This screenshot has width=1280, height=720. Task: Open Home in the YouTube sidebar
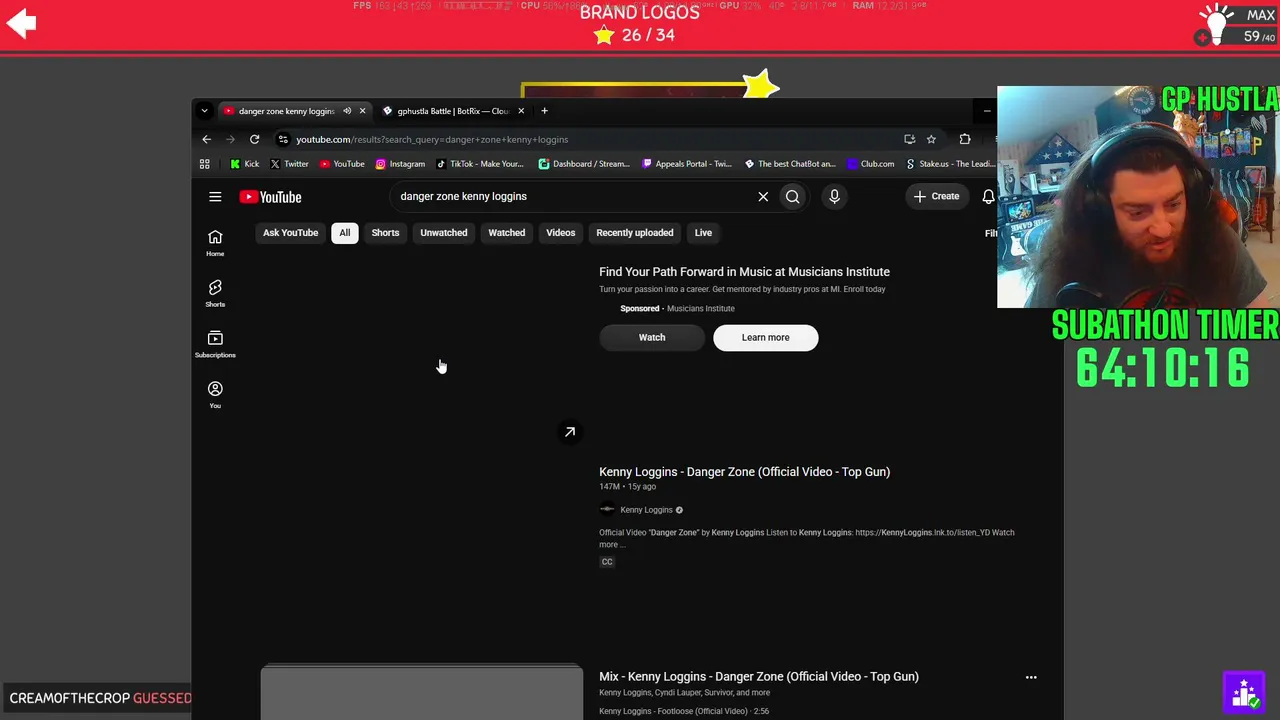(x=215, y=243)
